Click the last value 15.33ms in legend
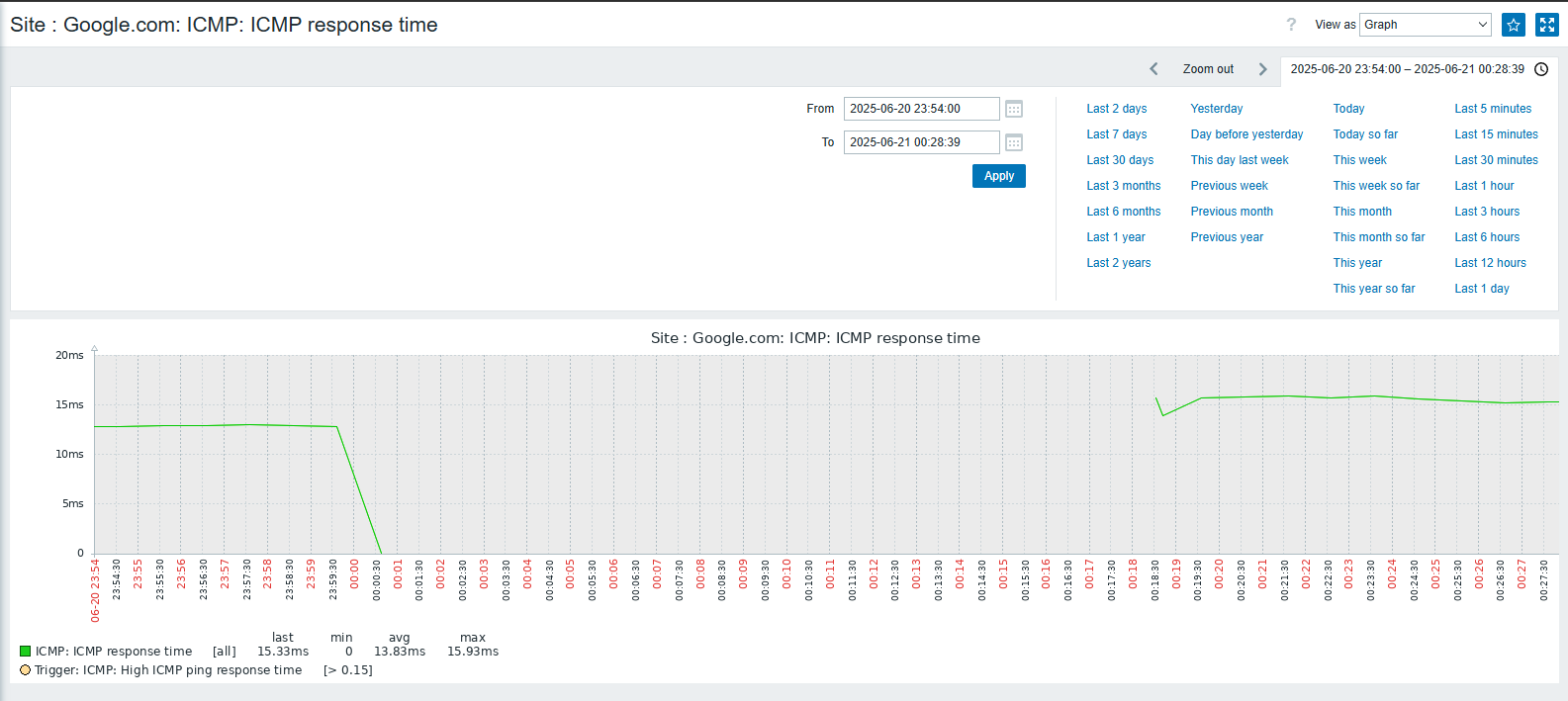This screenshot has height=701, width=1568. coord(283,652)
